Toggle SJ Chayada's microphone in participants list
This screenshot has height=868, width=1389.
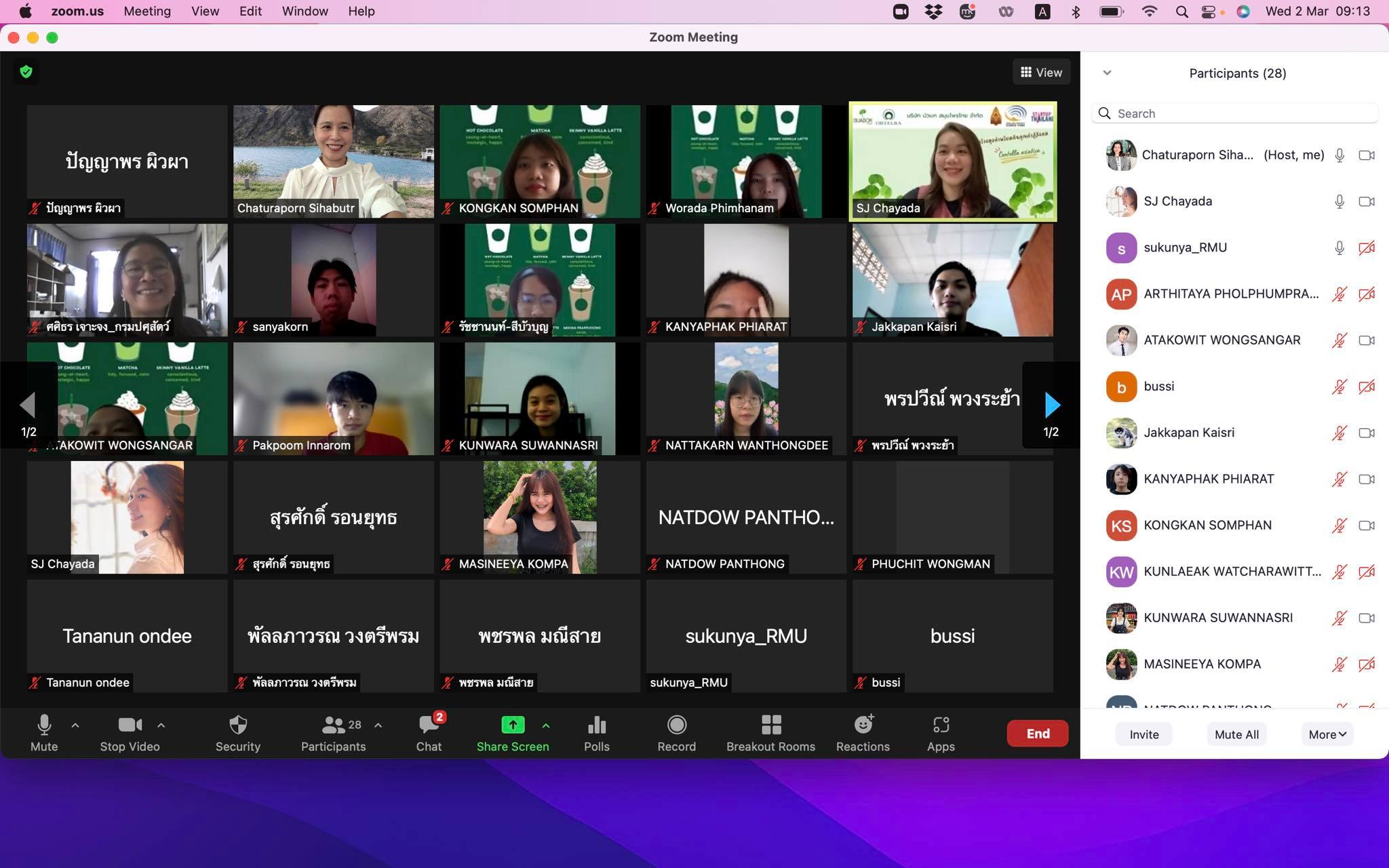[x=1339, y=201]
